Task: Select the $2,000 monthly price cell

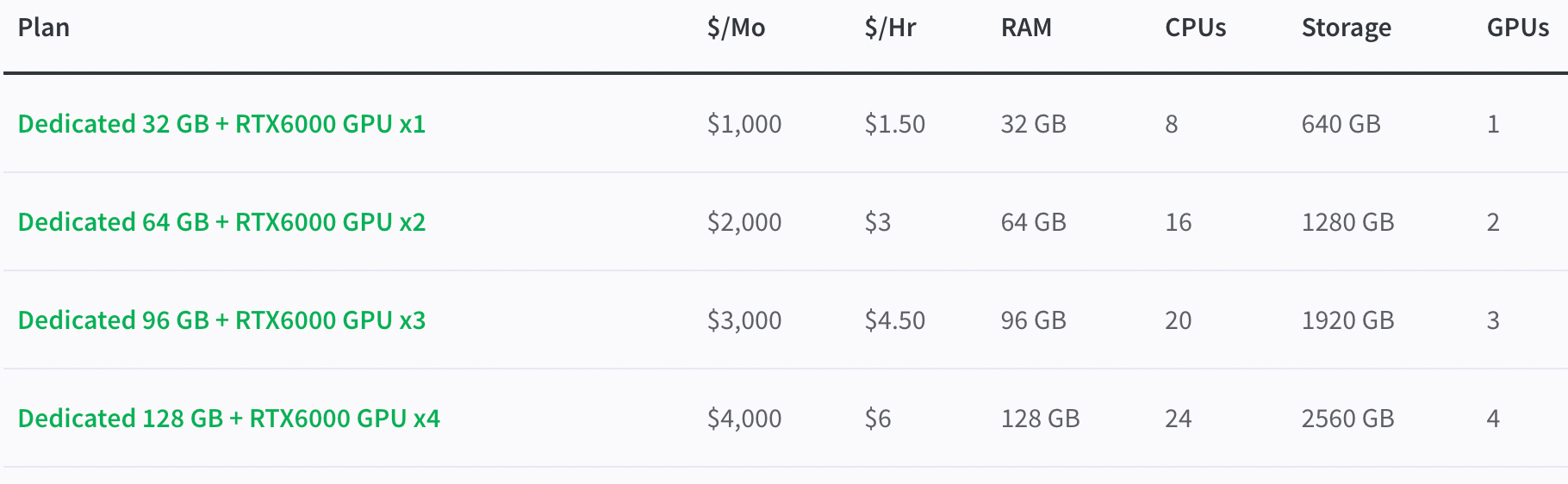Action: click(x=744, y=222)
